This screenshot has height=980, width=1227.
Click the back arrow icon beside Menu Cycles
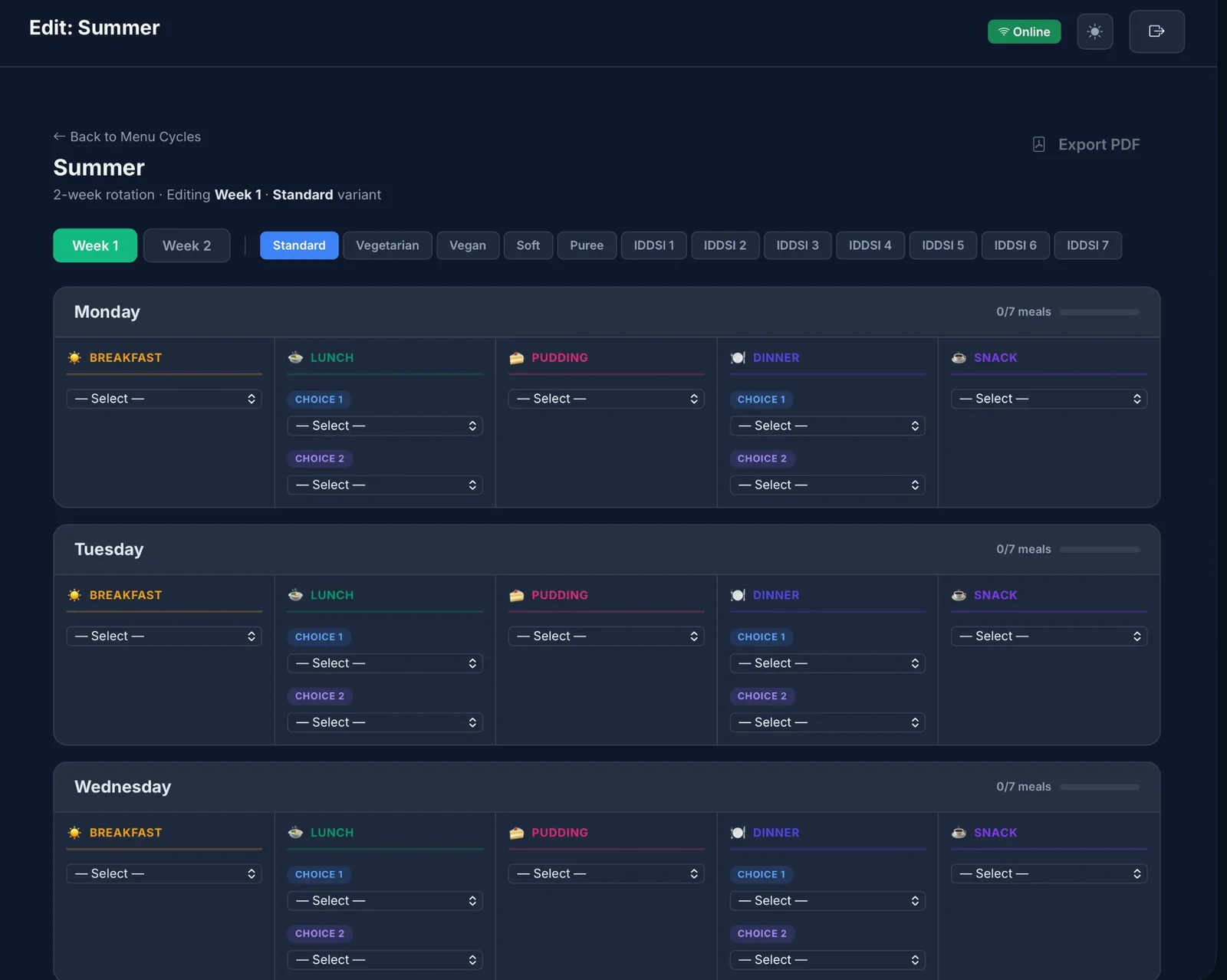[x=59, y=136]
